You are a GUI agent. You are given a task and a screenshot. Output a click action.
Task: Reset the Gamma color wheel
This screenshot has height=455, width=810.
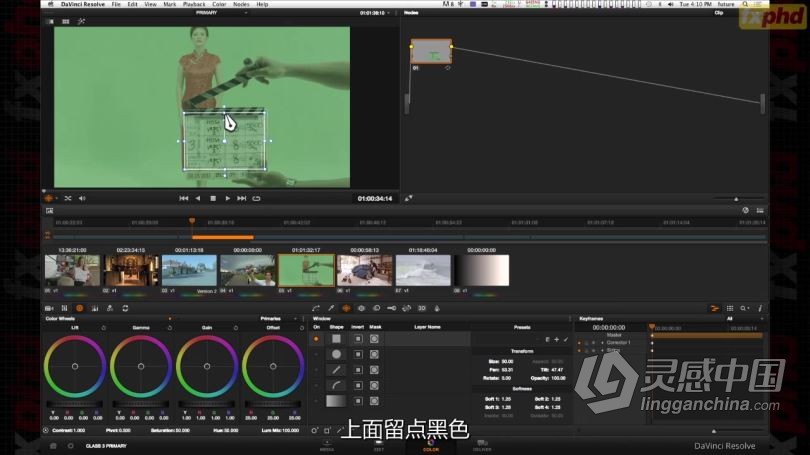pyautogui.click(x=169, y=328)
